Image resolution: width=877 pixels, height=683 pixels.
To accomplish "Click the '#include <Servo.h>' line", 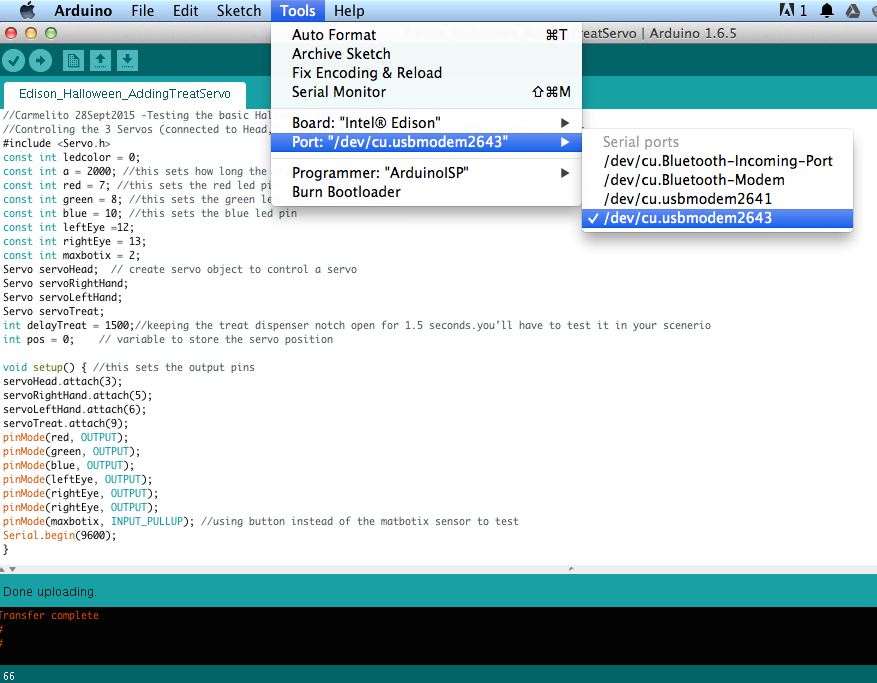I will tap(56, 143).
